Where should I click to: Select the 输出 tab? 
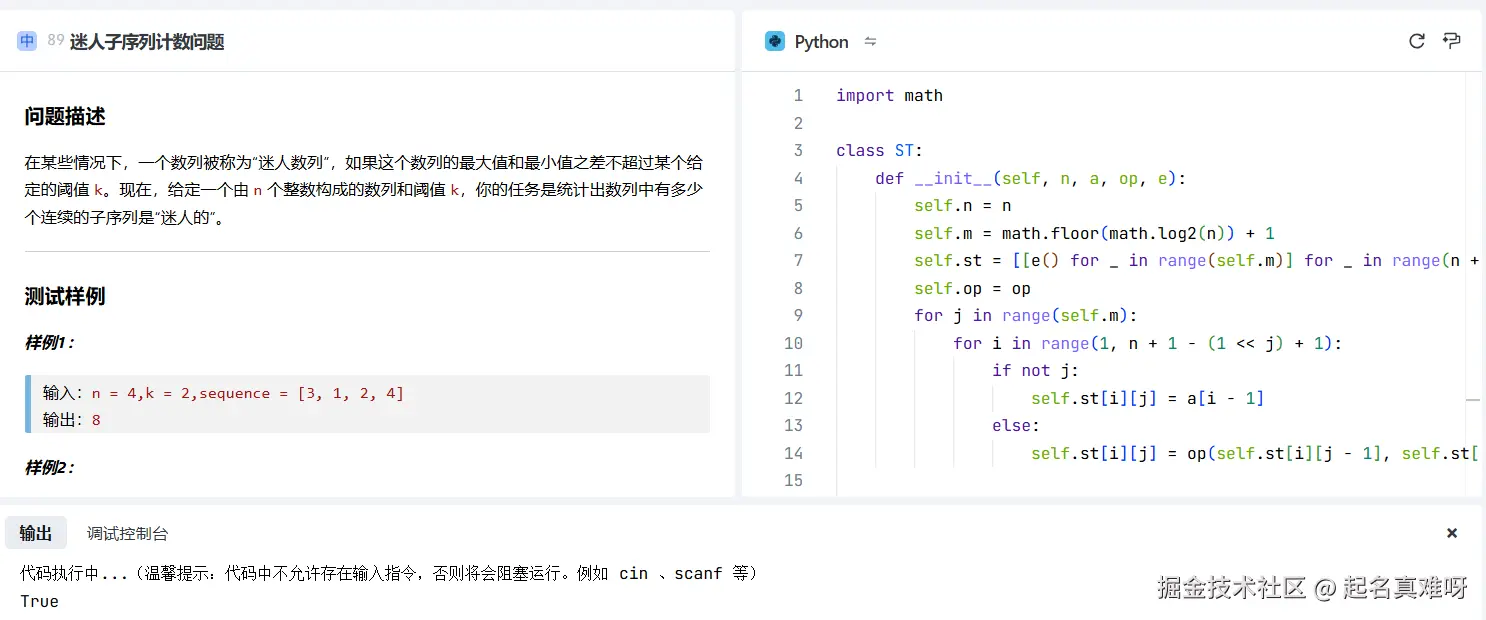pyautogui.click(x=36, y=533)
